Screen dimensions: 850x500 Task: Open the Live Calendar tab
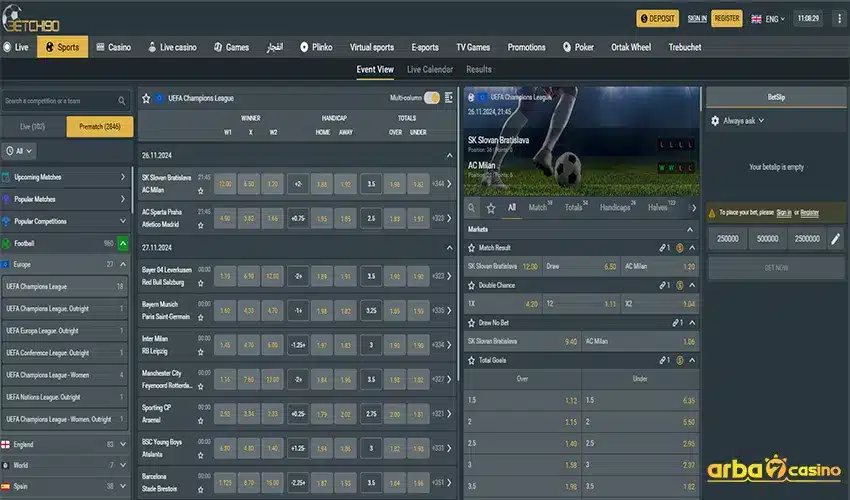pyautogui.click(x=430, y=70)
